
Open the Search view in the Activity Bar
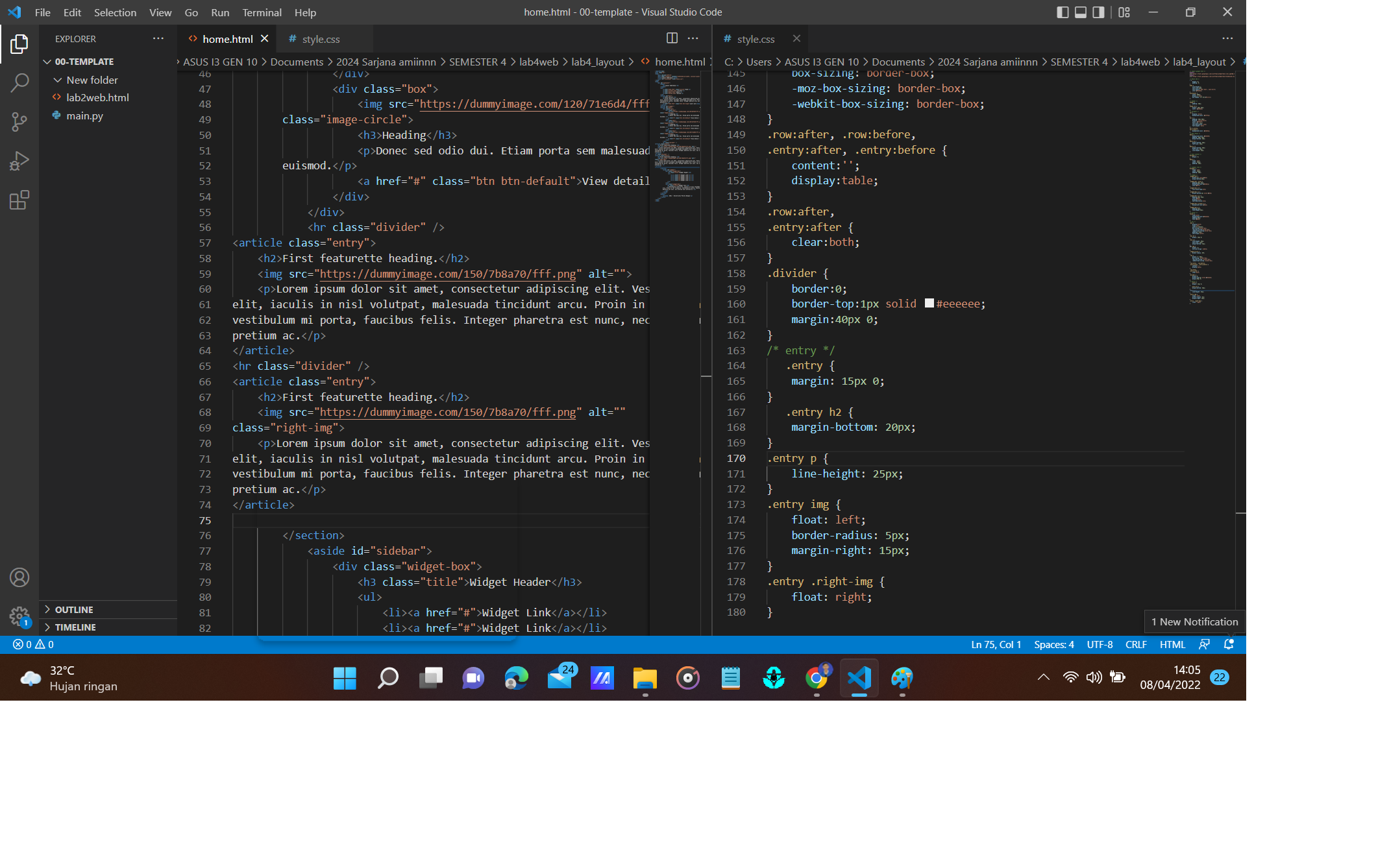coord(19,83)
